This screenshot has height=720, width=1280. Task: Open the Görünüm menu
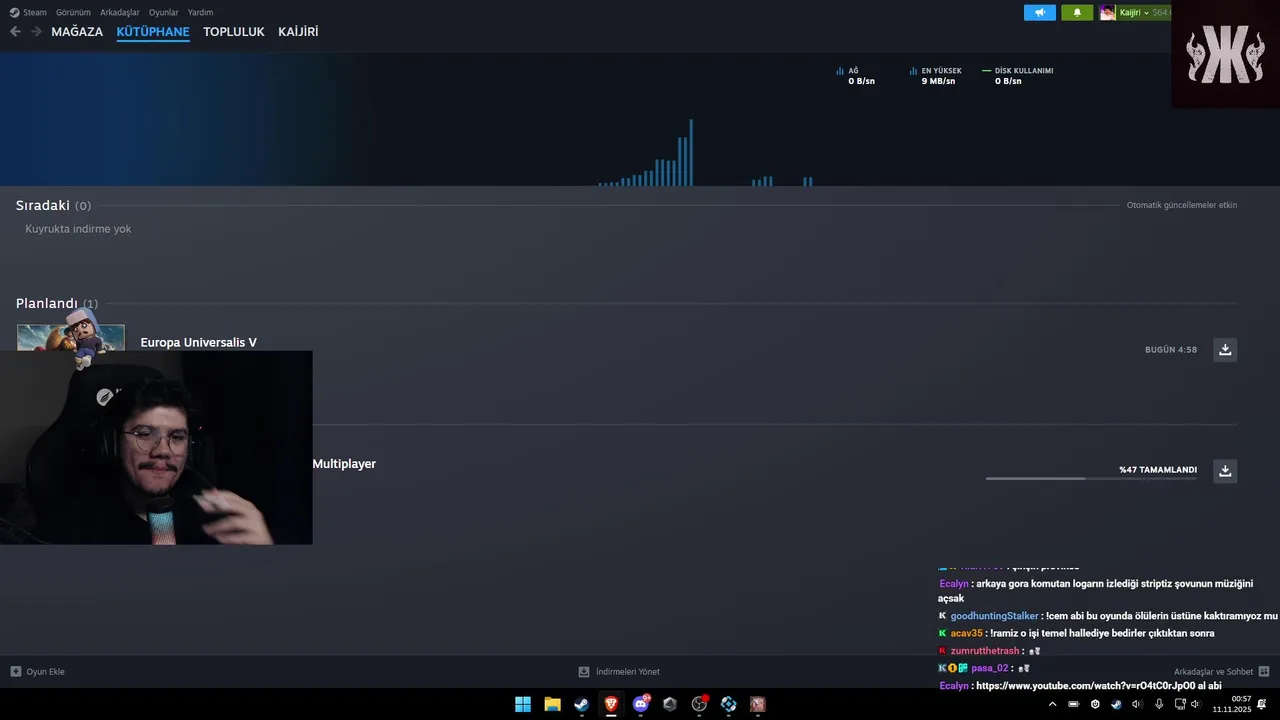(73, 13)
